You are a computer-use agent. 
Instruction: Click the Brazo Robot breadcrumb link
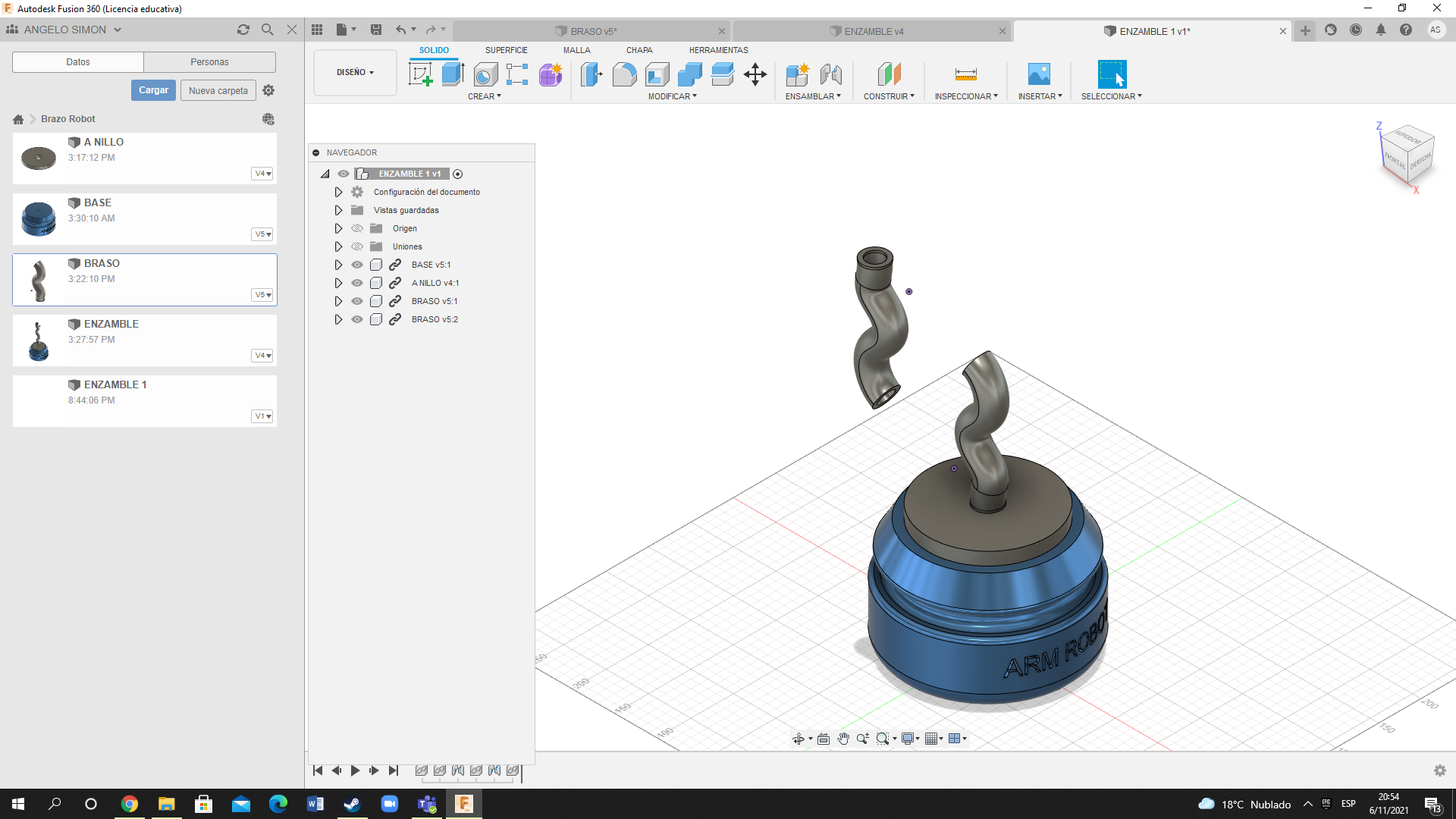[x=68, y=119]
